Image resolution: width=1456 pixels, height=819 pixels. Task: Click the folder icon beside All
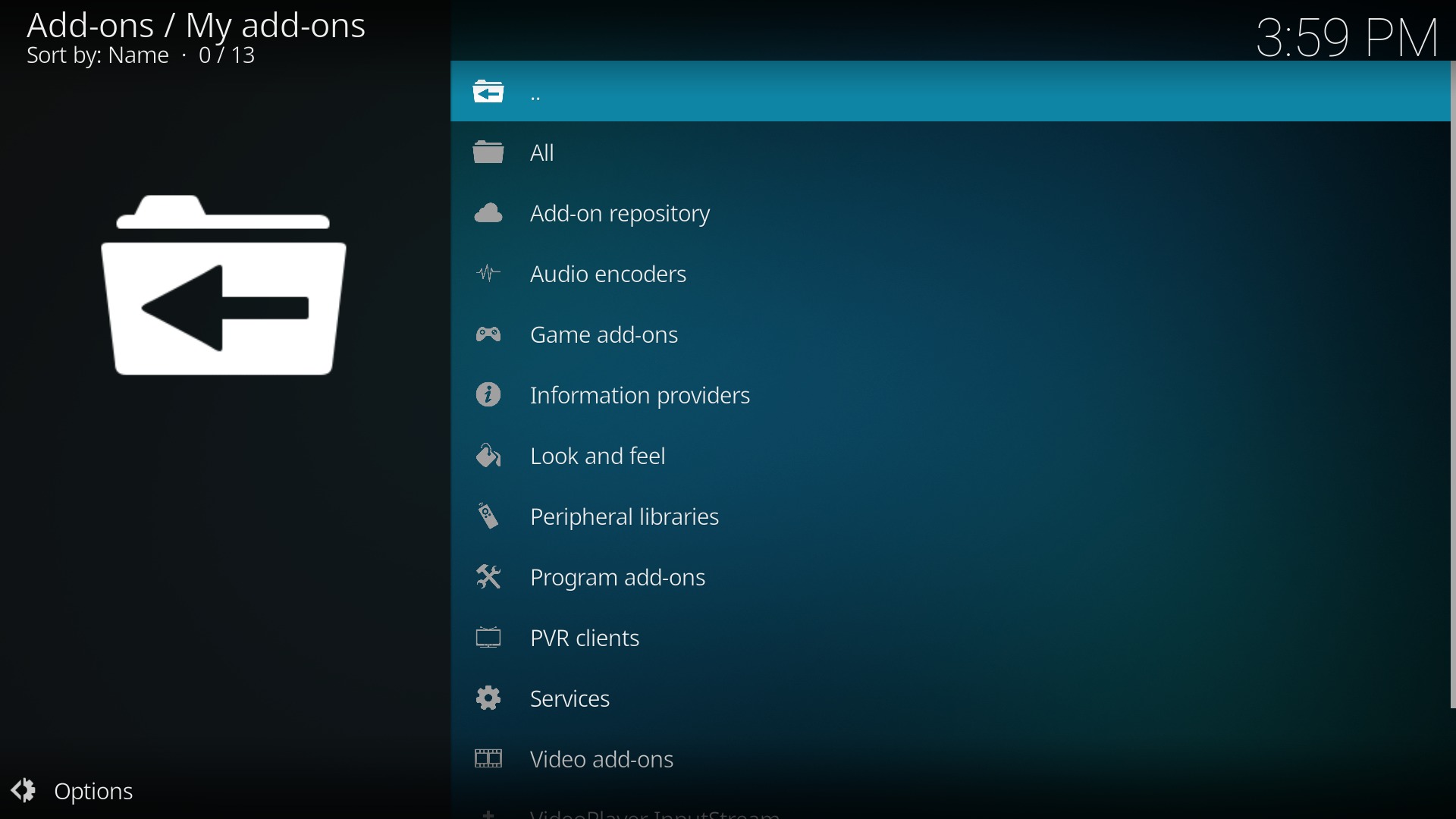click(489, 153)
